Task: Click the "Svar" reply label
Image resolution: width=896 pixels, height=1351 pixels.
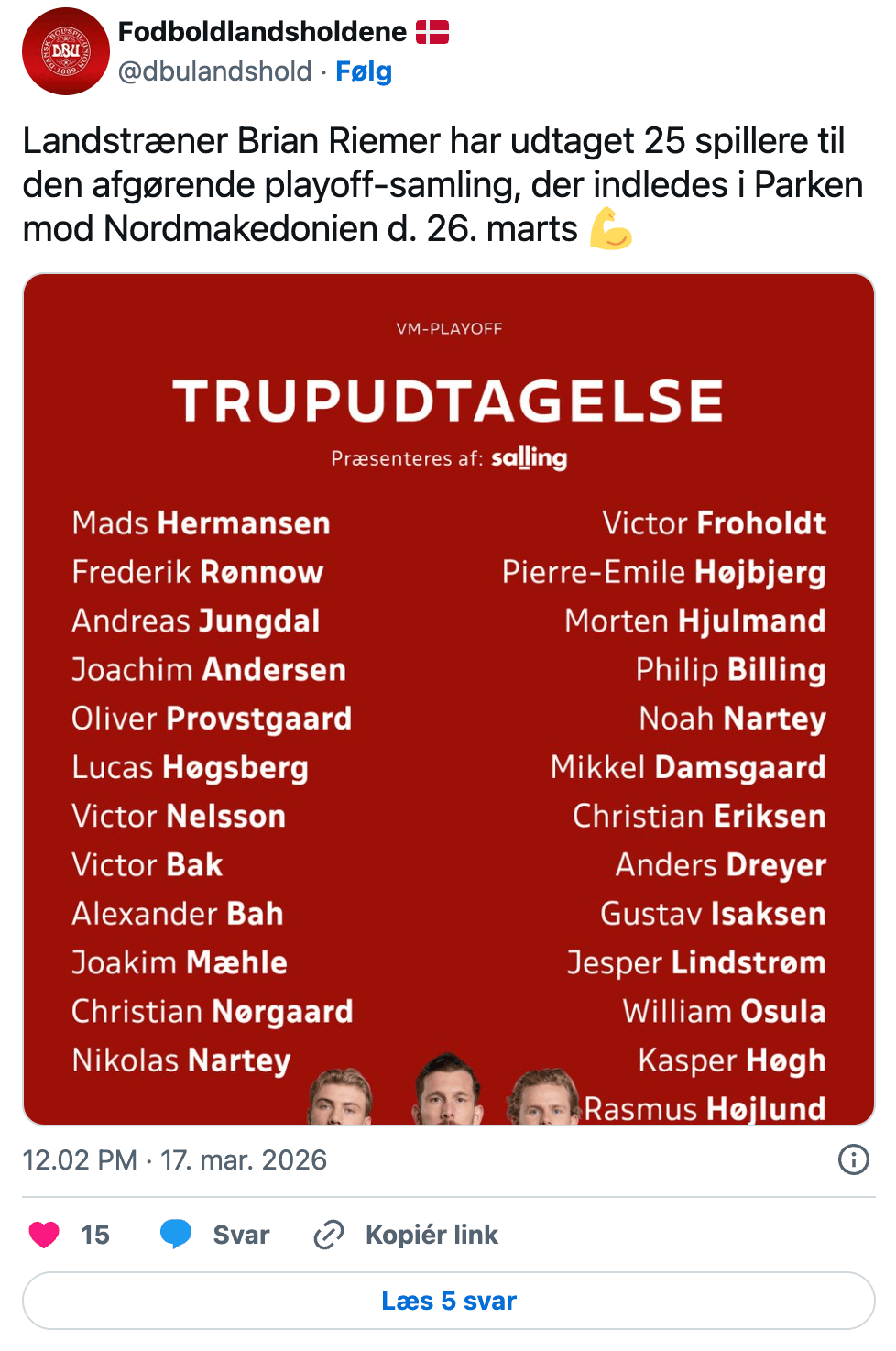Action: coord(241,1235)
